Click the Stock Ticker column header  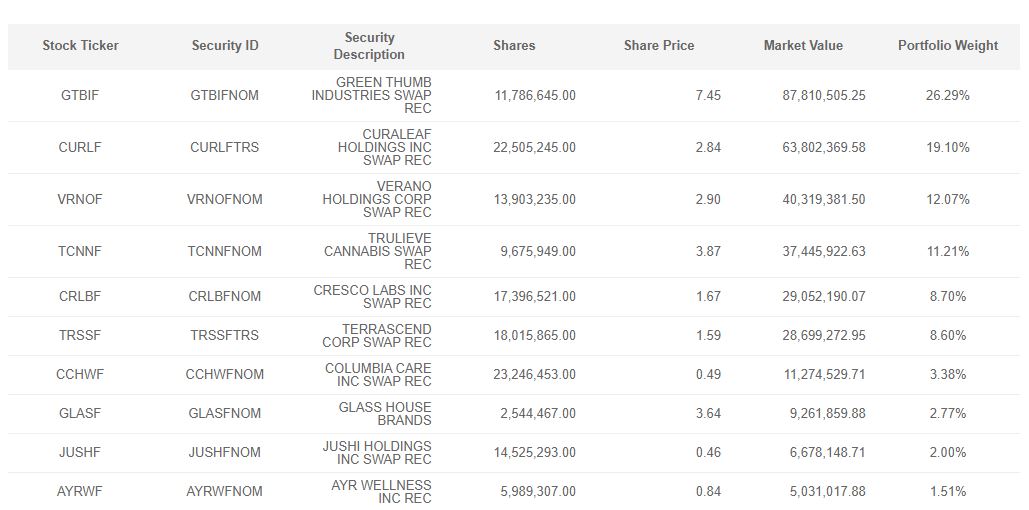[81, 45]
